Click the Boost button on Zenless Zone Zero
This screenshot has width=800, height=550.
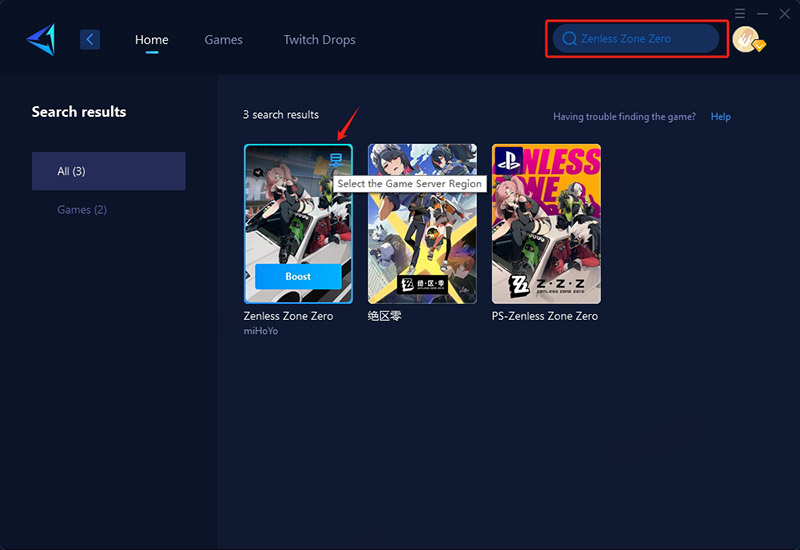(x=298, y=277)
